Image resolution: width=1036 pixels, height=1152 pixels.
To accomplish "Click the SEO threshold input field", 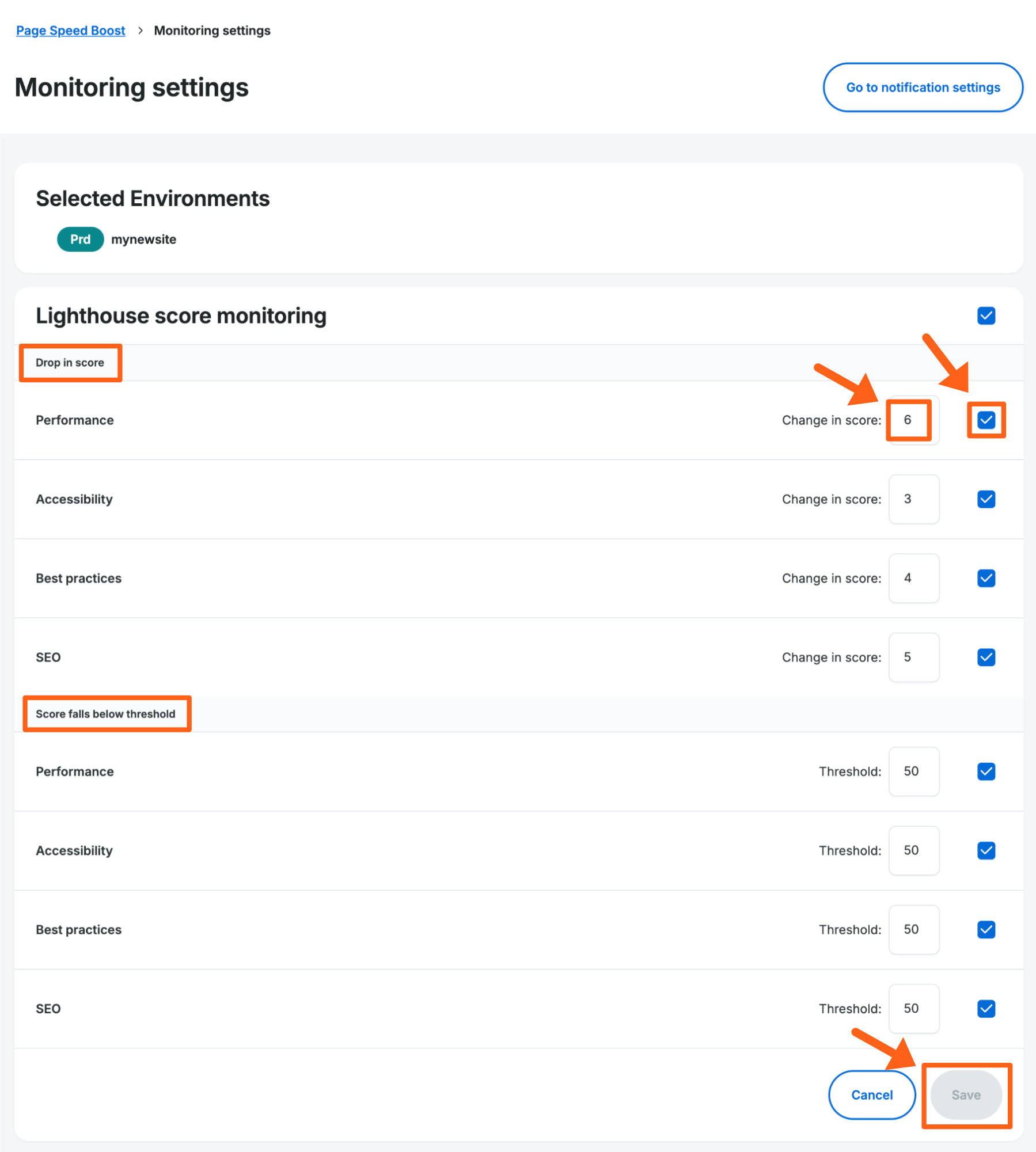I will [x=914, y=1009].
